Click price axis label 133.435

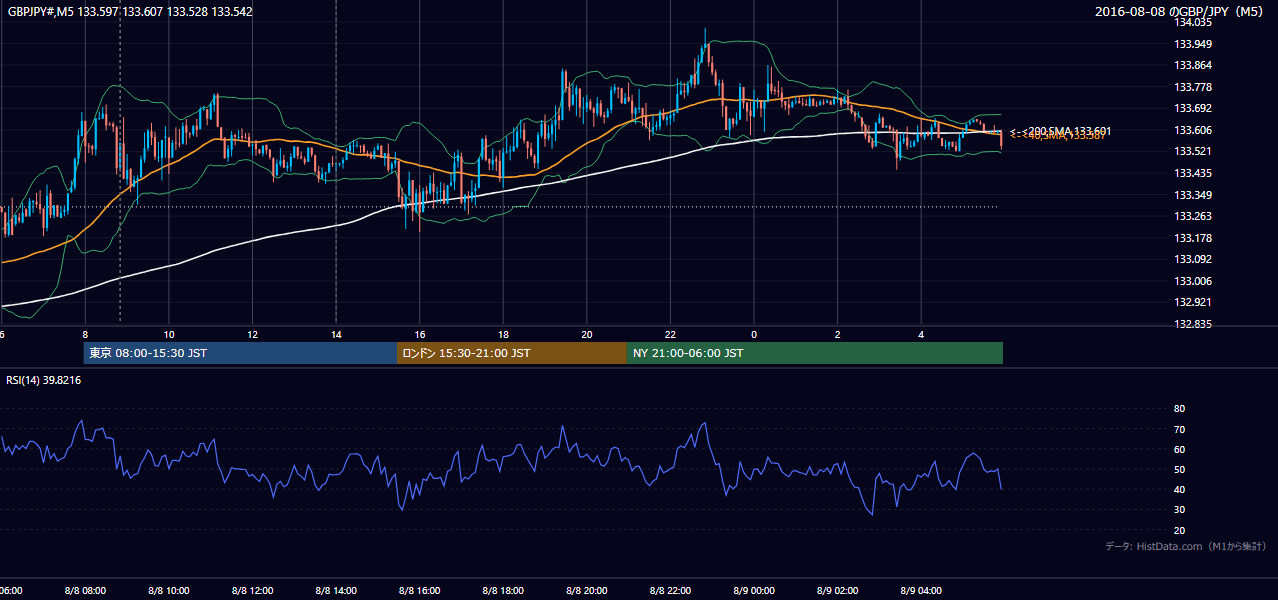(x=1195, y=173)
